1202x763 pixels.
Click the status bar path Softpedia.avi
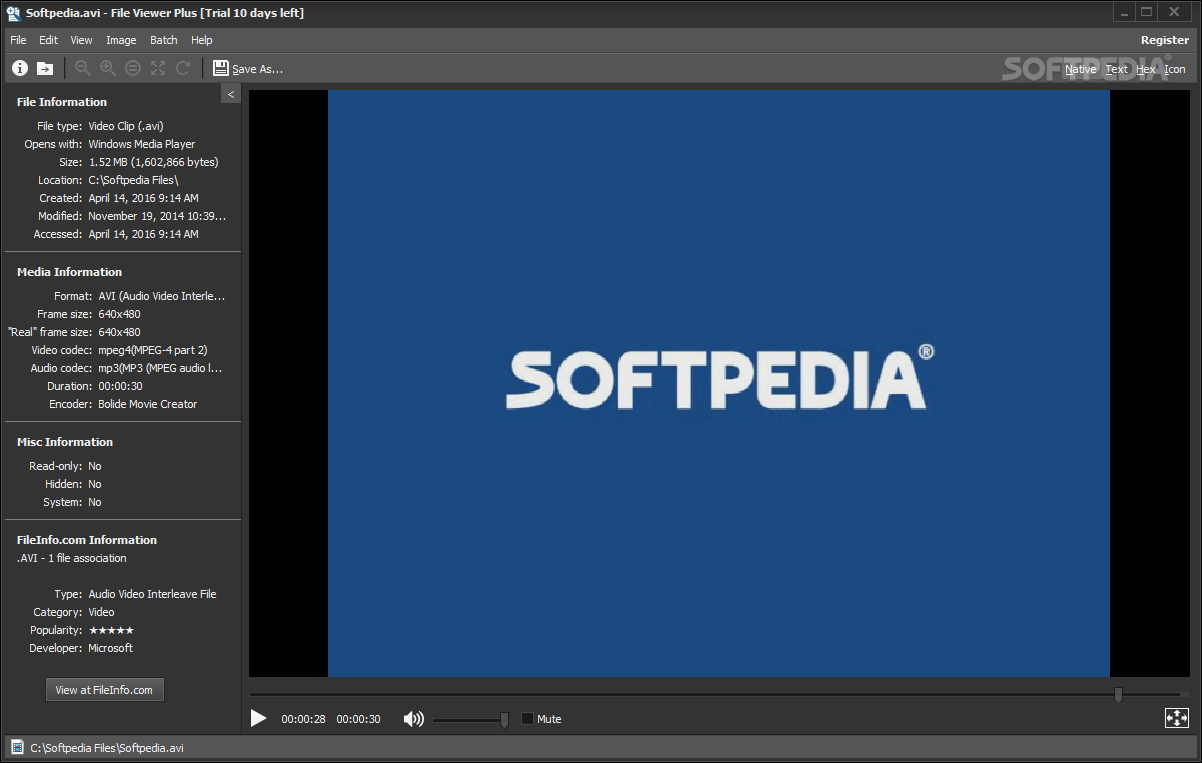(107, 747)
